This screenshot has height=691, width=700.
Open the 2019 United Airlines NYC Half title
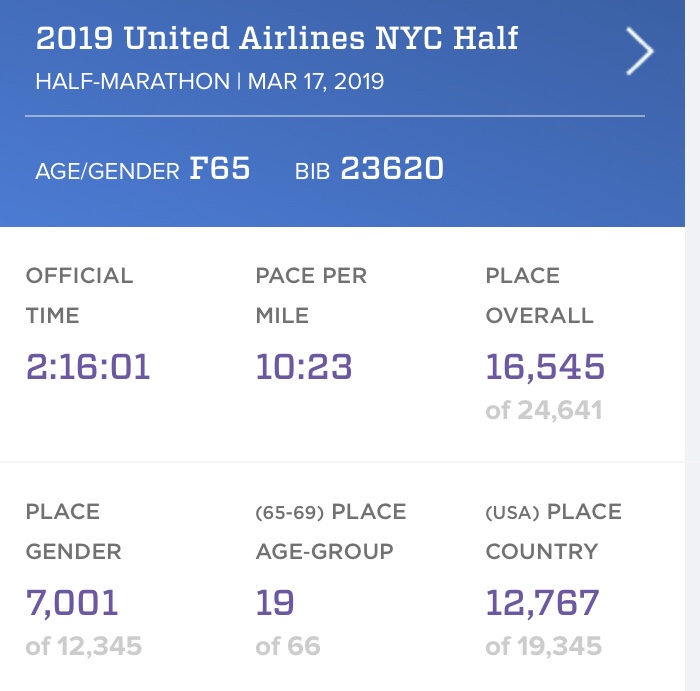click(277, 40)
